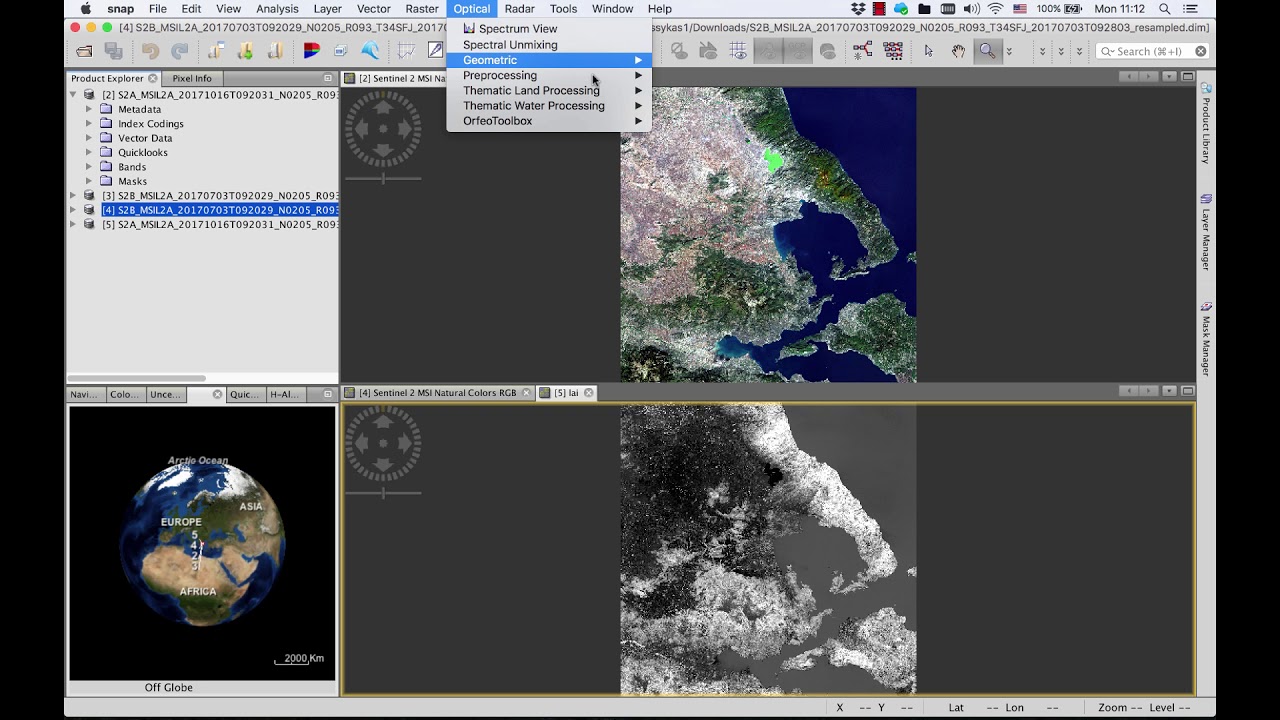The height and width of the screenshot is (720, 1280).
Task: Open the Layer Manager side panel
Action: coord(1206,233)
